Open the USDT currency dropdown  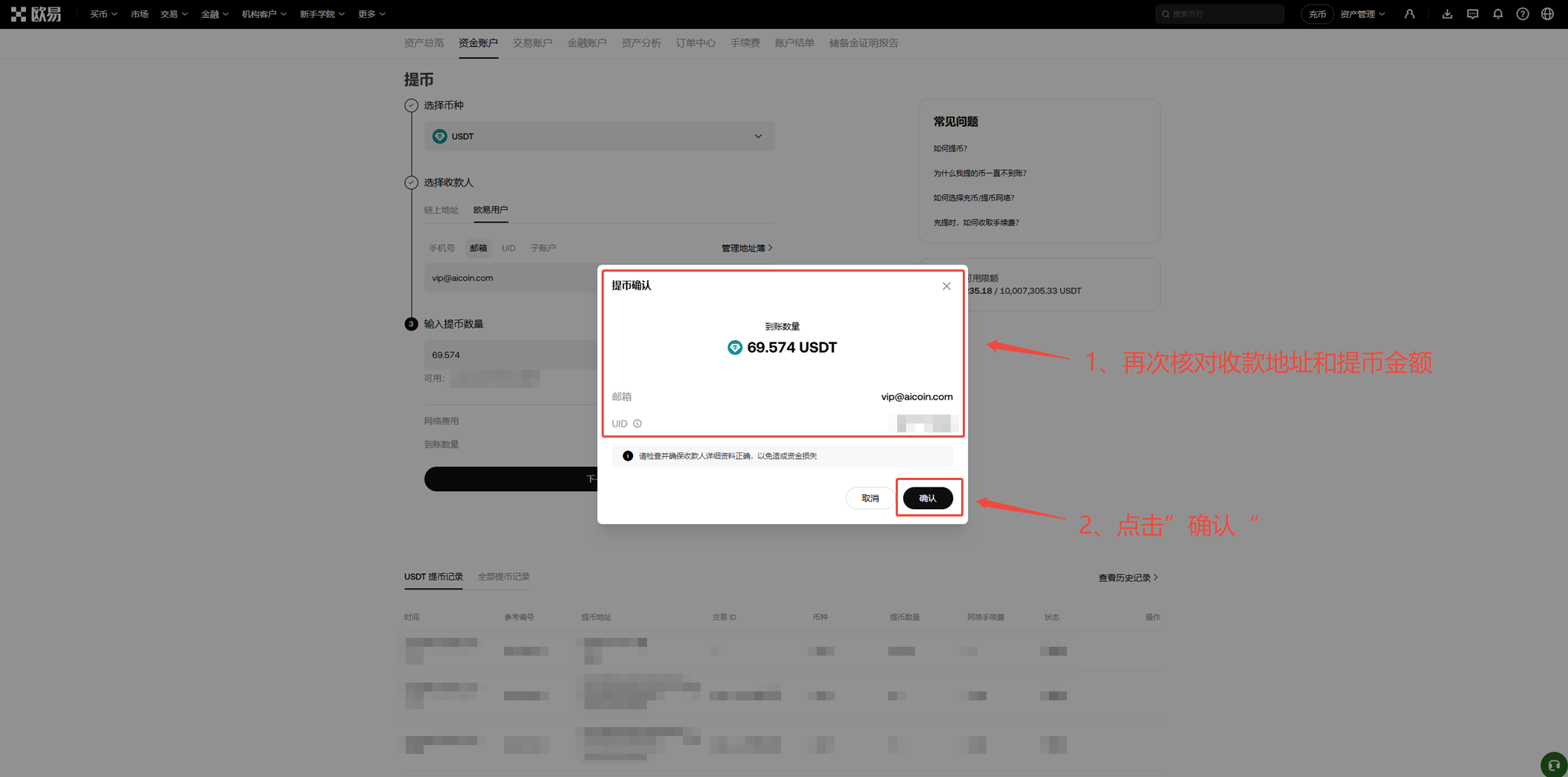(599, 136)
